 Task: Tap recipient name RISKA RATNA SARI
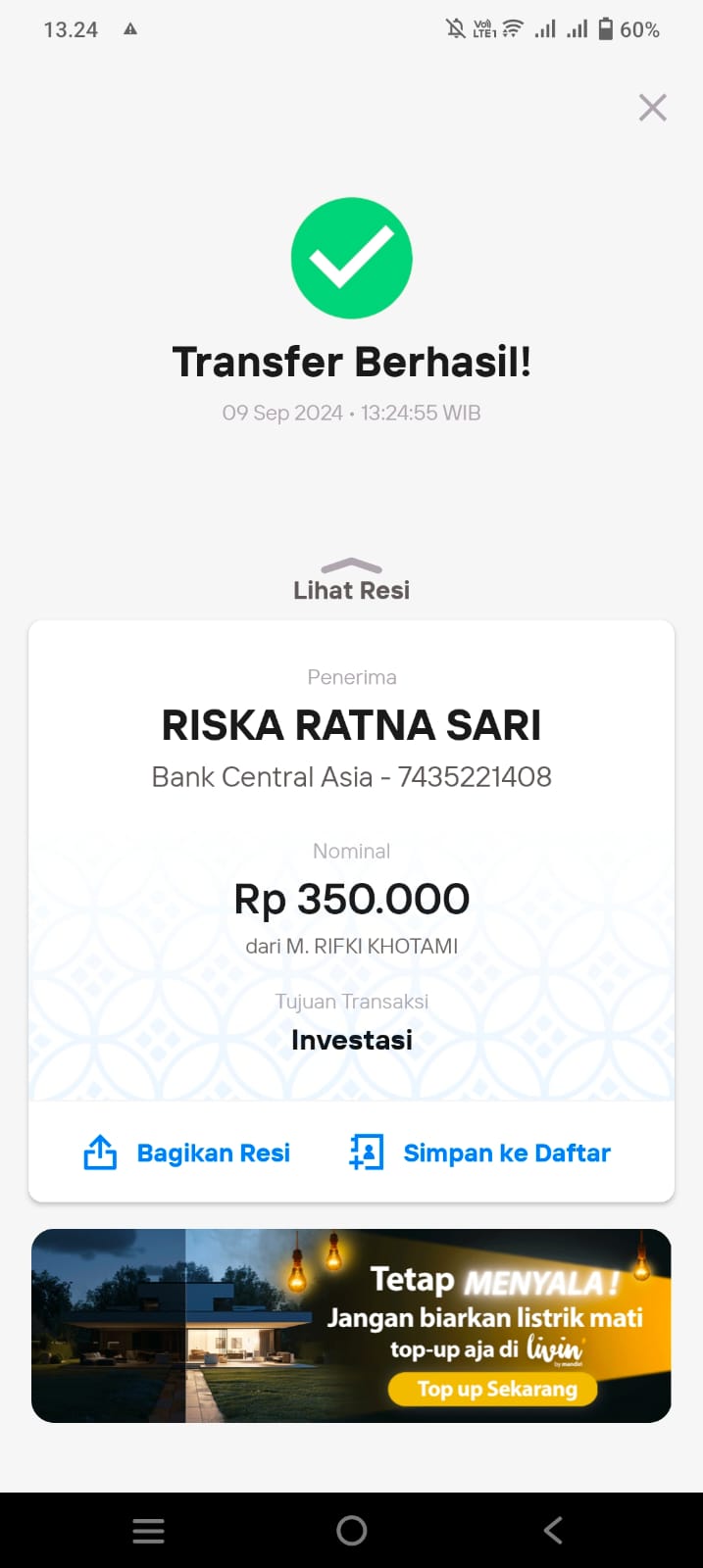pyautogui.click(x=351, y=726)
